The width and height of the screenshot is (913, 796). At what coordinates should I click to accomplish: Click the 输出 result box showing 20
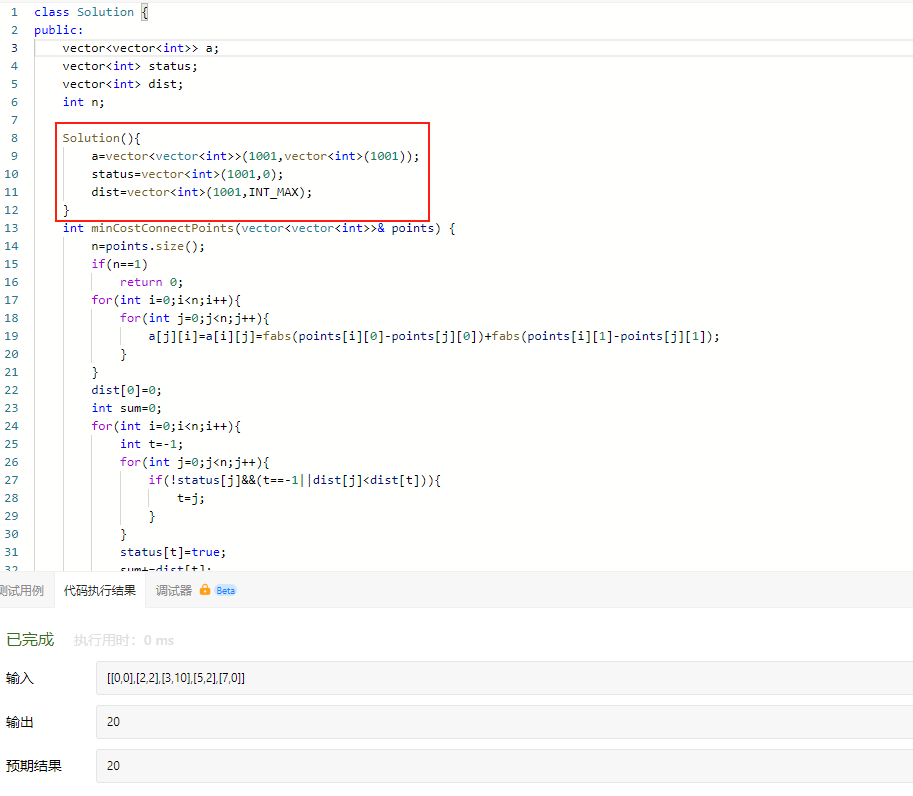pyautogui.click(x=504, y=722)
